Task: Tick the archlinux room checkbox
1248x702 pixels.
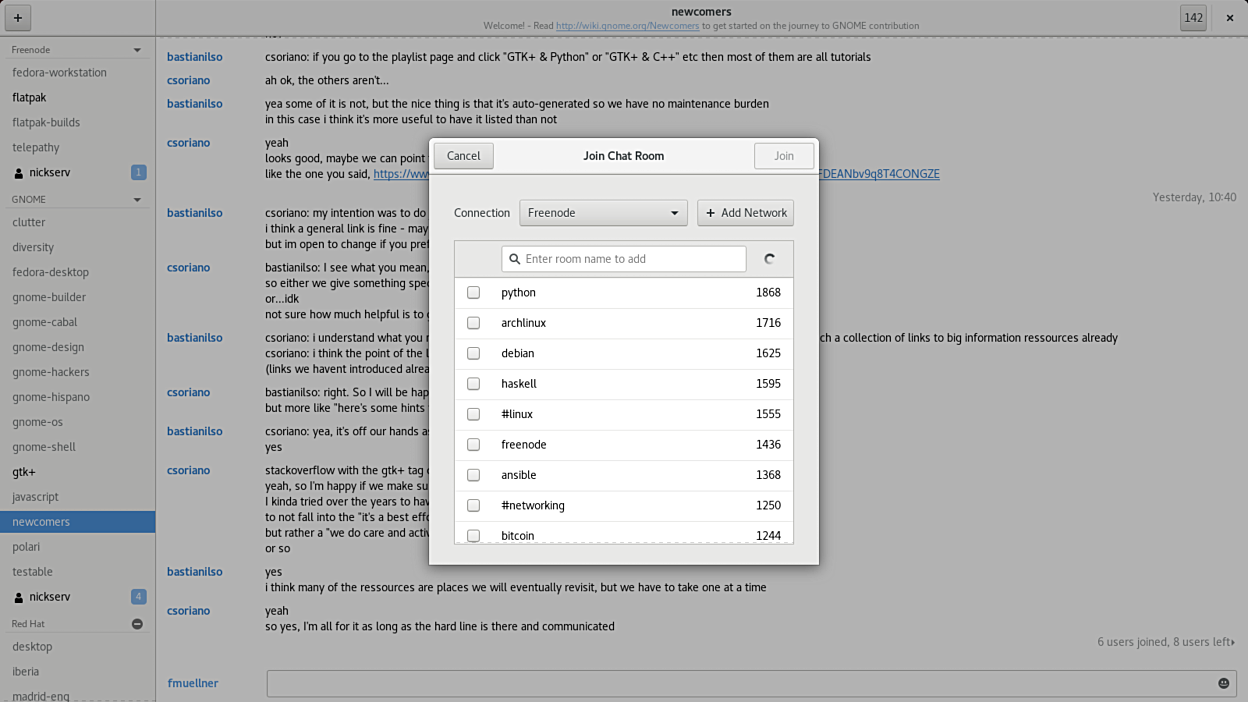Action: tap(473, 323)
